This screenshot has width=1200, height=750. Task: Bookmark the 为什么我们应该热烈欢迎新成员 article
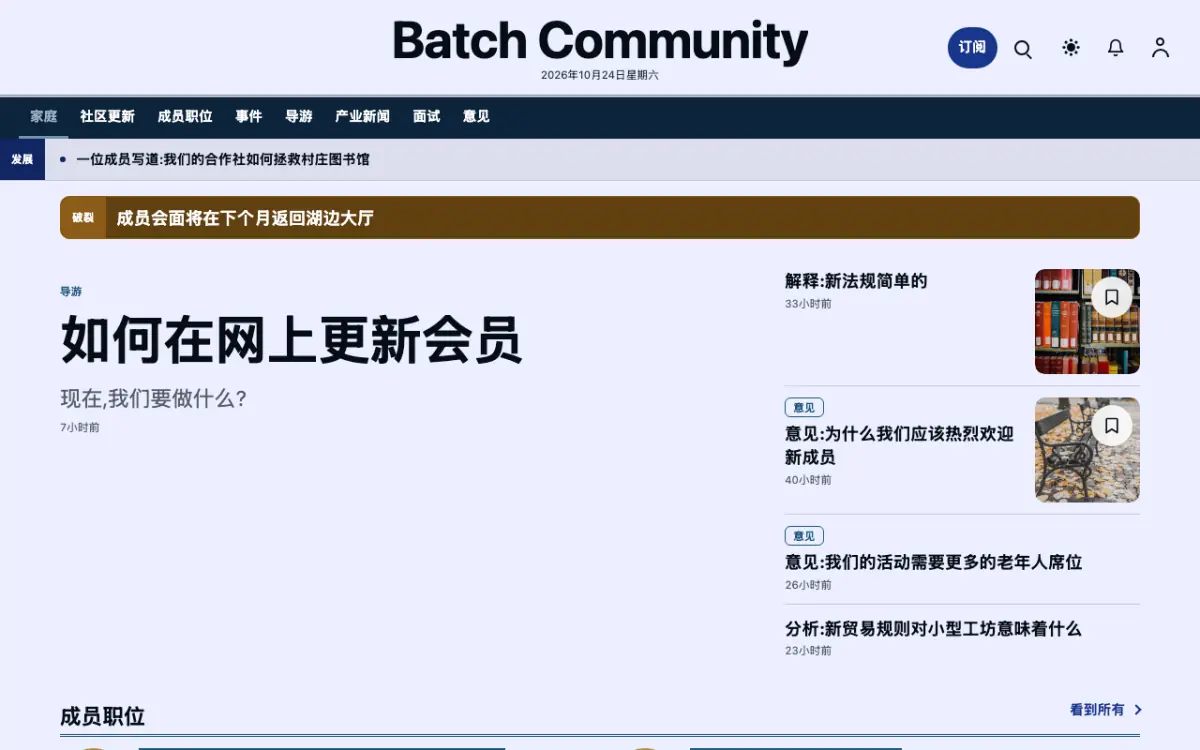tap(1112, 426)
